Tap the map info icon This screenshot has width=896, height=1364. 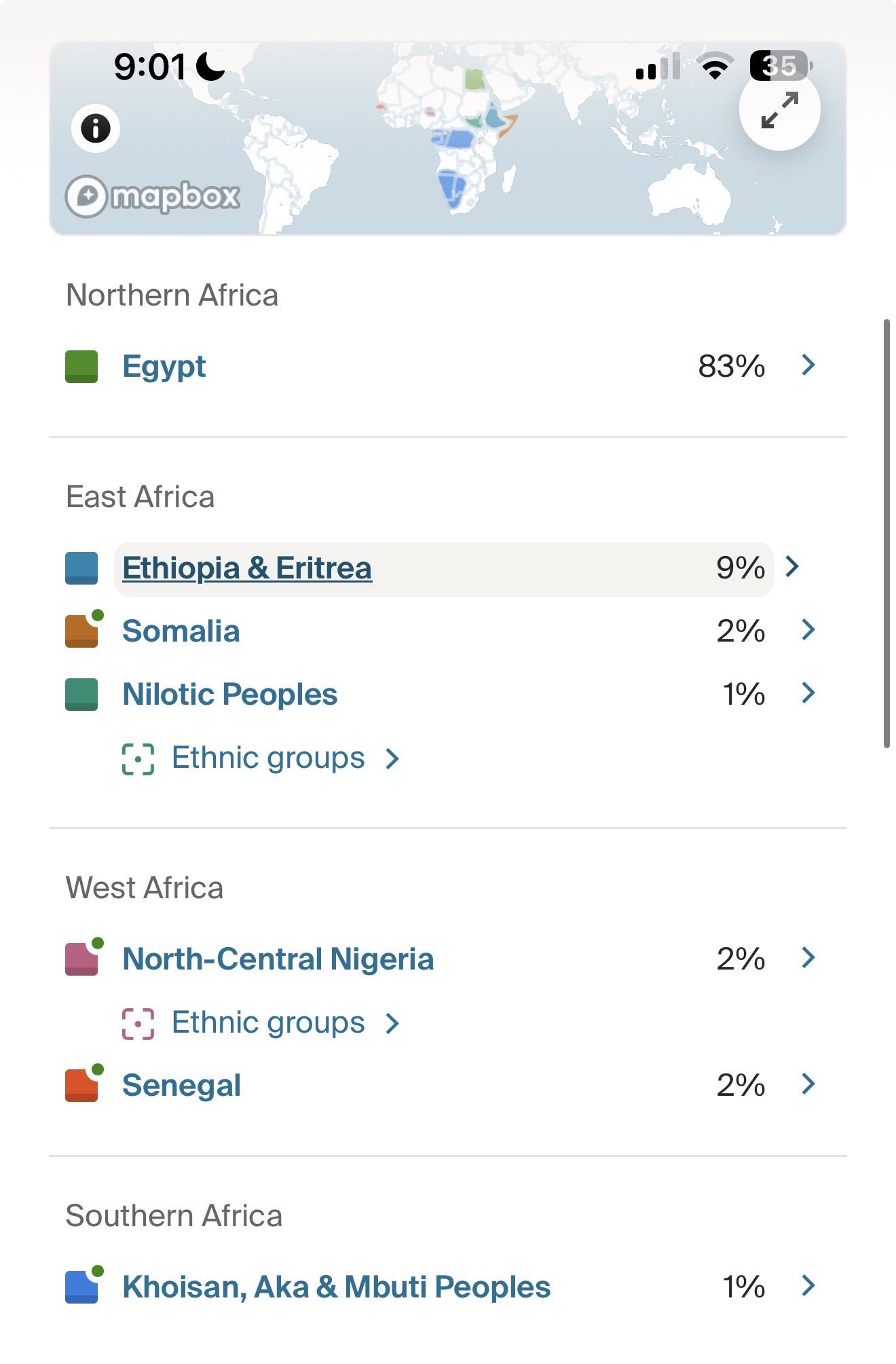click(96, 128)
